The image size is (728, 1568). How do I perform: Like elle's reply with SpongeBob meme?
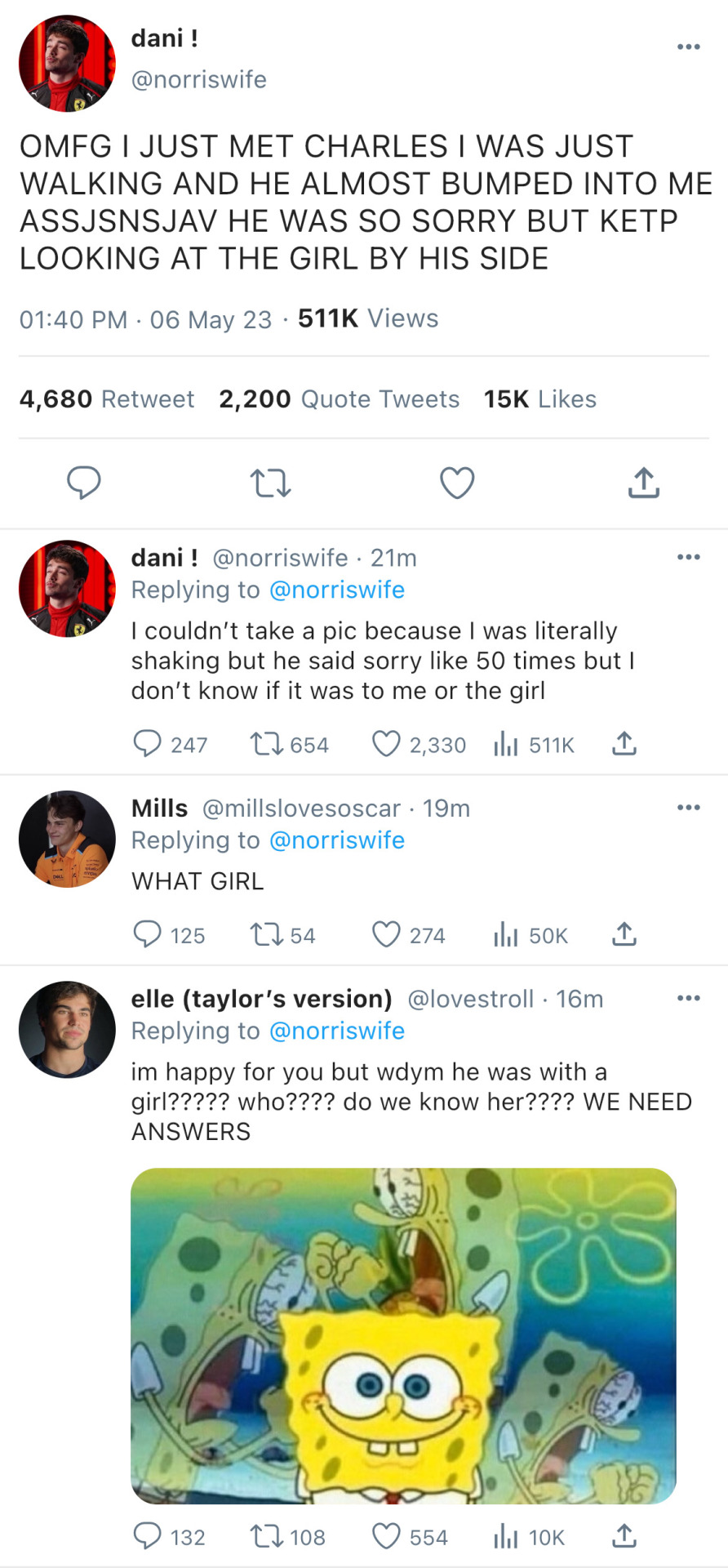[x=386, y=1537]
